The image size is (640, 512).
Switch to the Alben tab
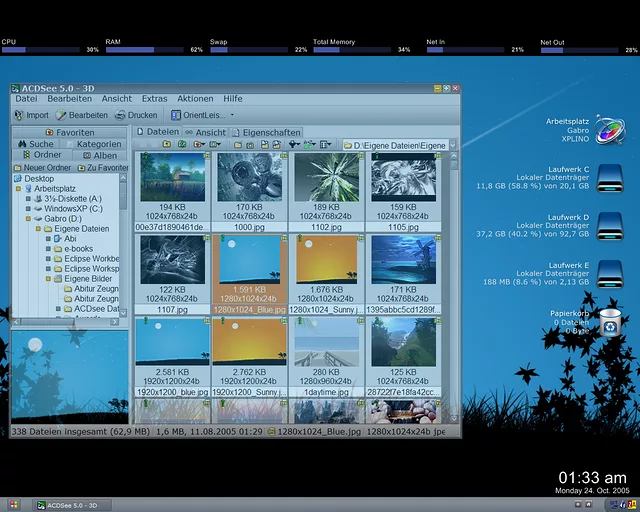click(98, 155)
